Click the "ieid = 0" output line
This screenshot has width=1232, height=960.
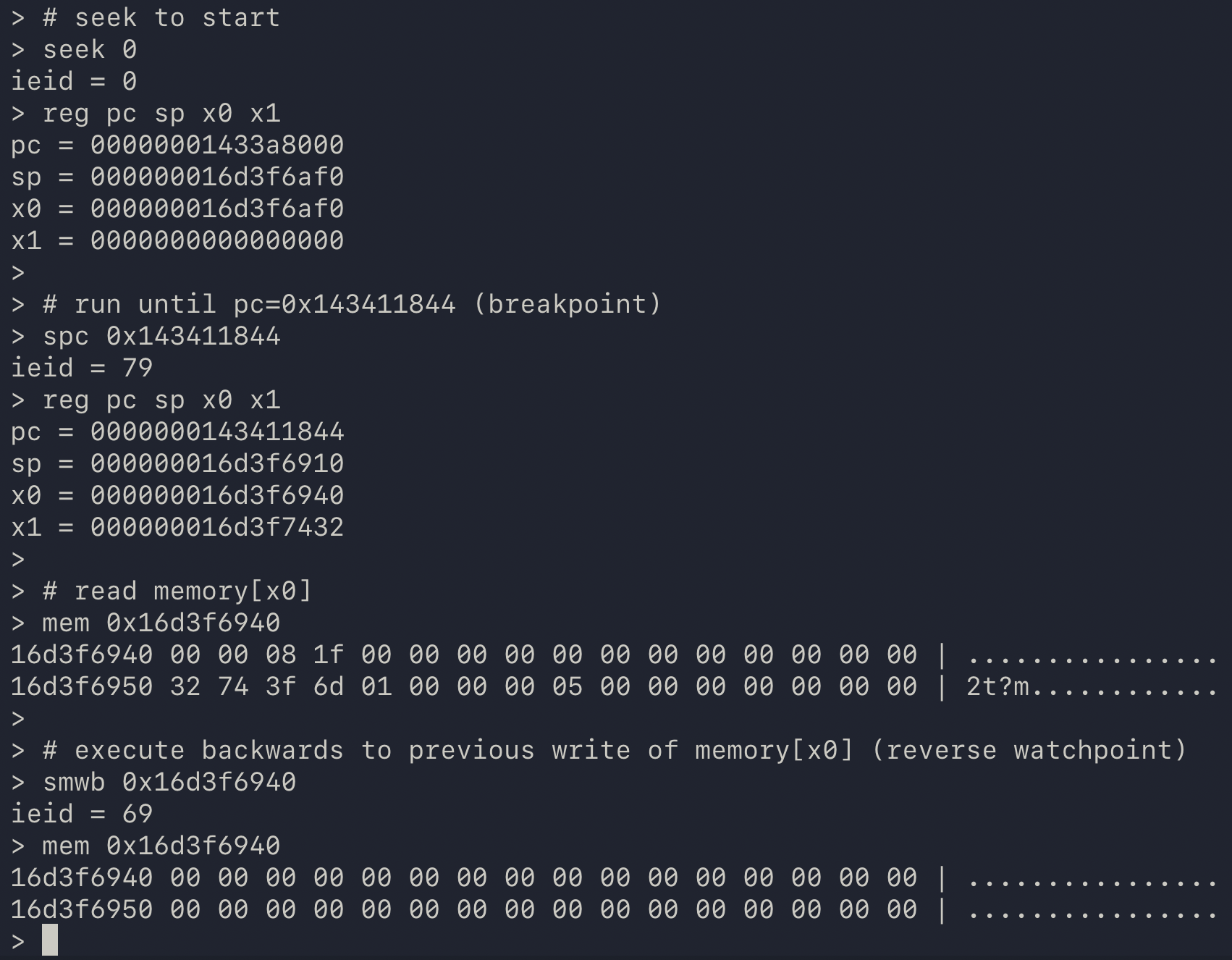coord(74,82)
